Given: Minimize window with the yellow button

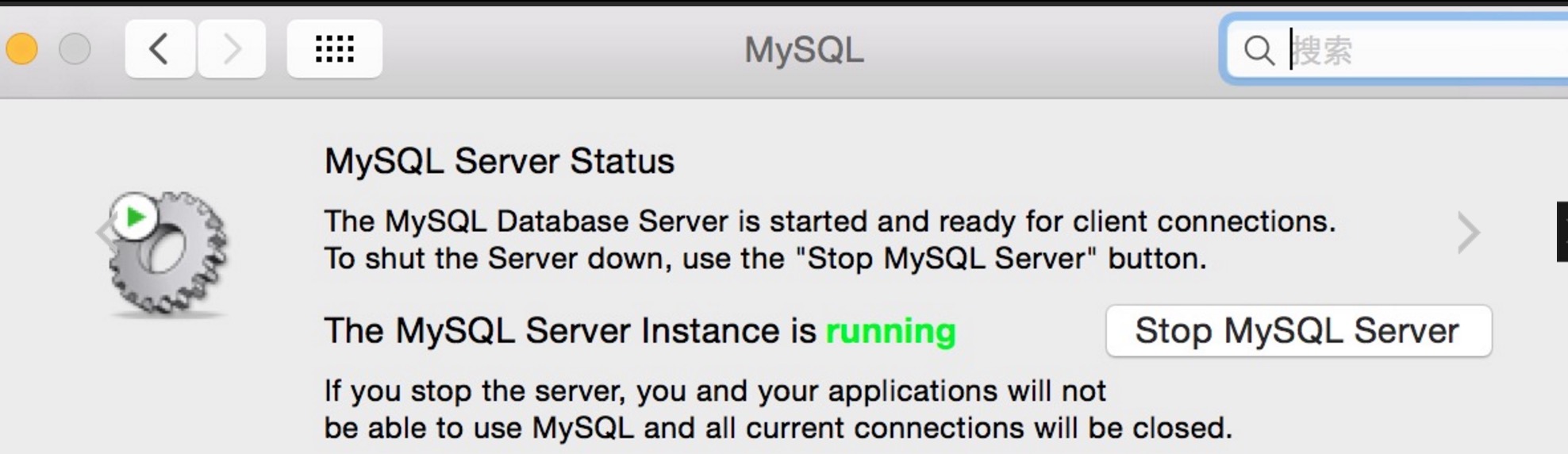Looking at the screenshot, I should 21,49.
